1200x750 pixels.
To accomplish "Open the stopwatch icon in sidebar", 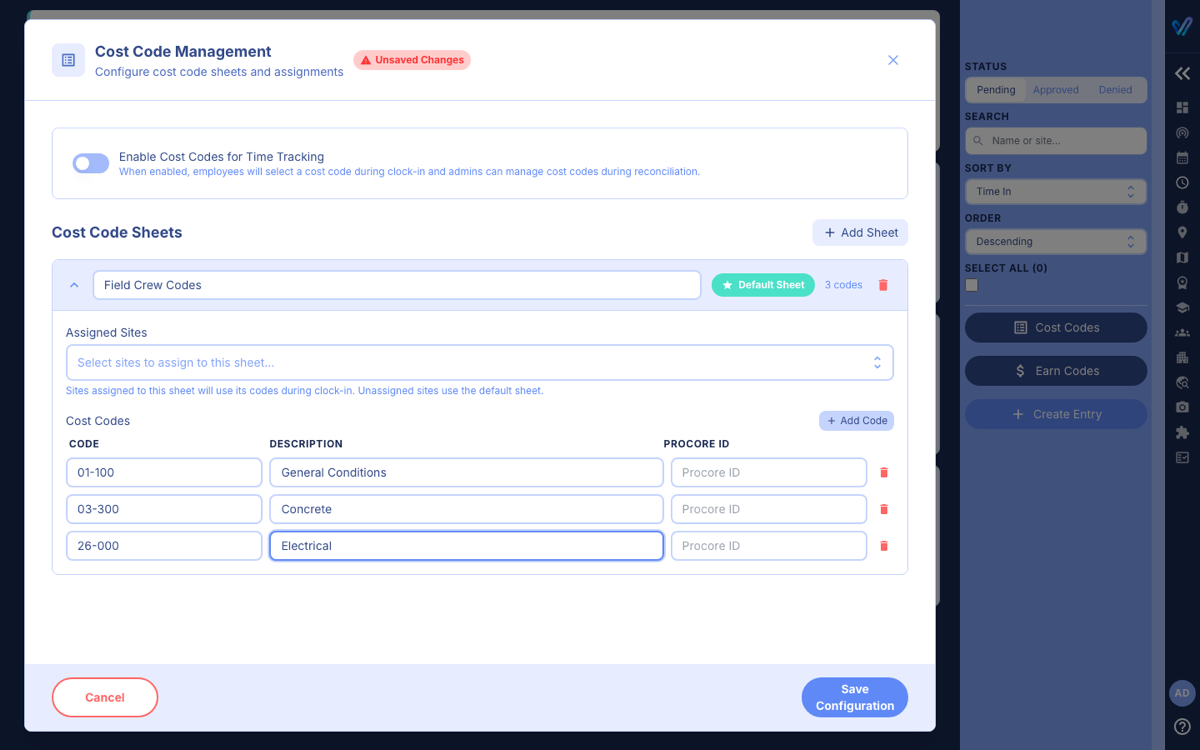I will click(x=1182, y=207).
